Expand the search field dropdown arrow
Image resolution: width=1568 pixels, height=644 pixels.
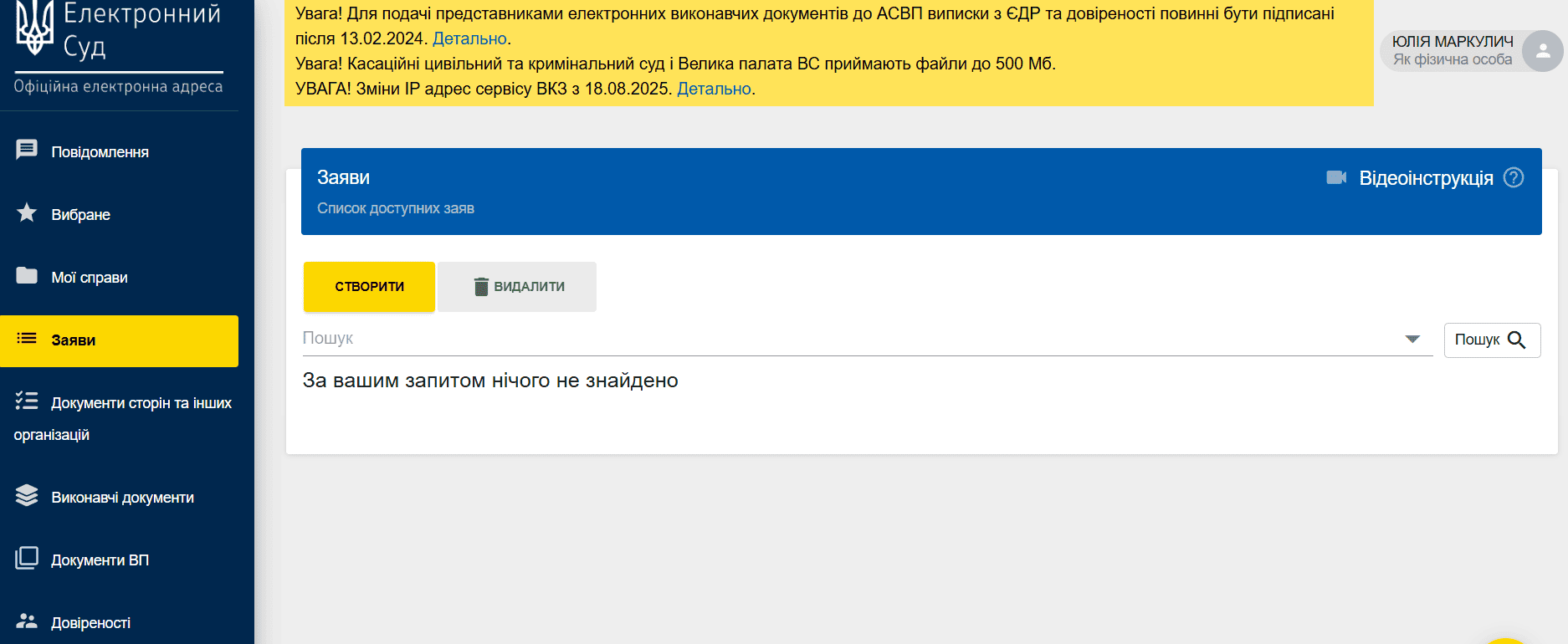1412,339
